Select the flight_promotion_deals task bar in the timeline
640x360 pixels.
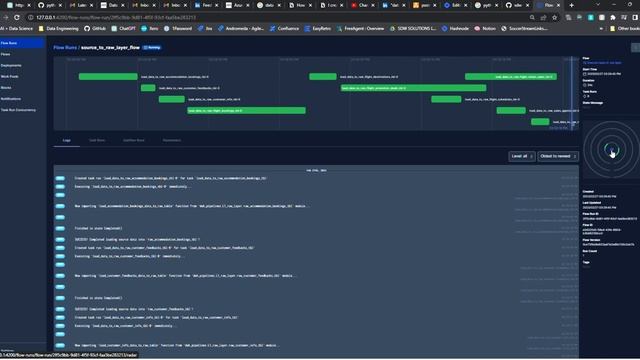tap(413, 88)
